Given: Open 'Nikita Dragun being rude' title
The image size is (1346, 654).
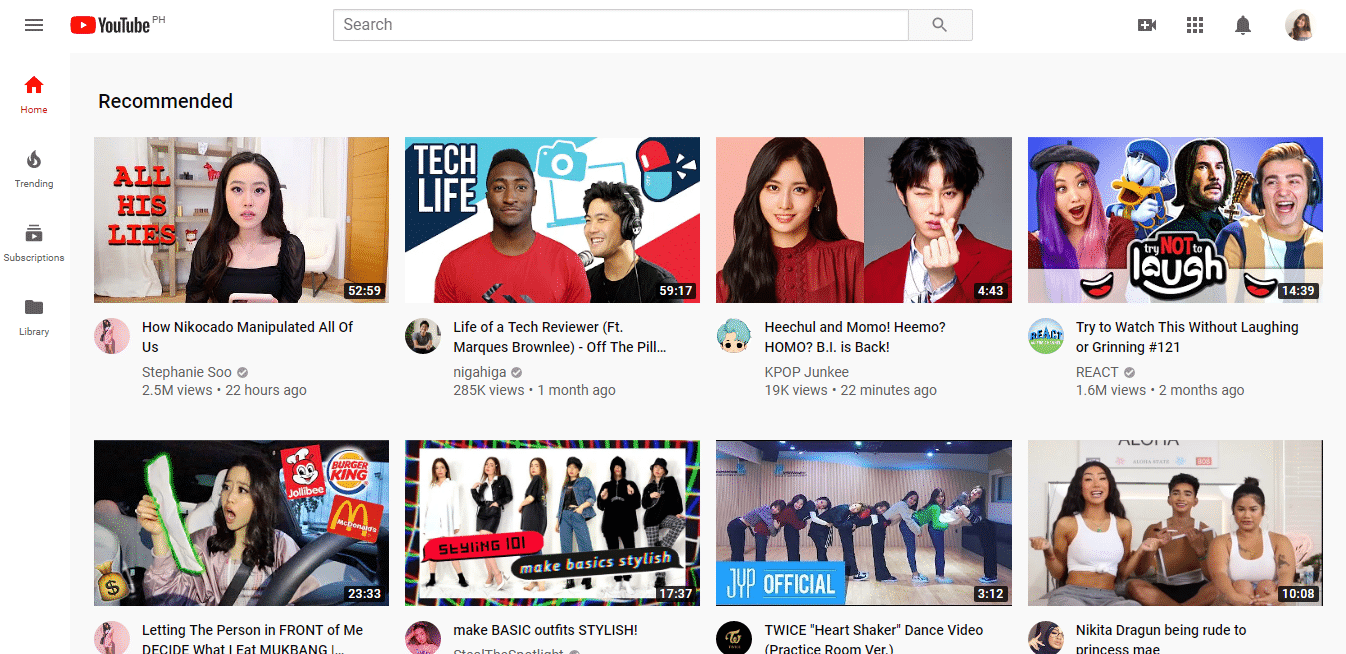Looking at the screenshot, I should (x=1161, y=639).
